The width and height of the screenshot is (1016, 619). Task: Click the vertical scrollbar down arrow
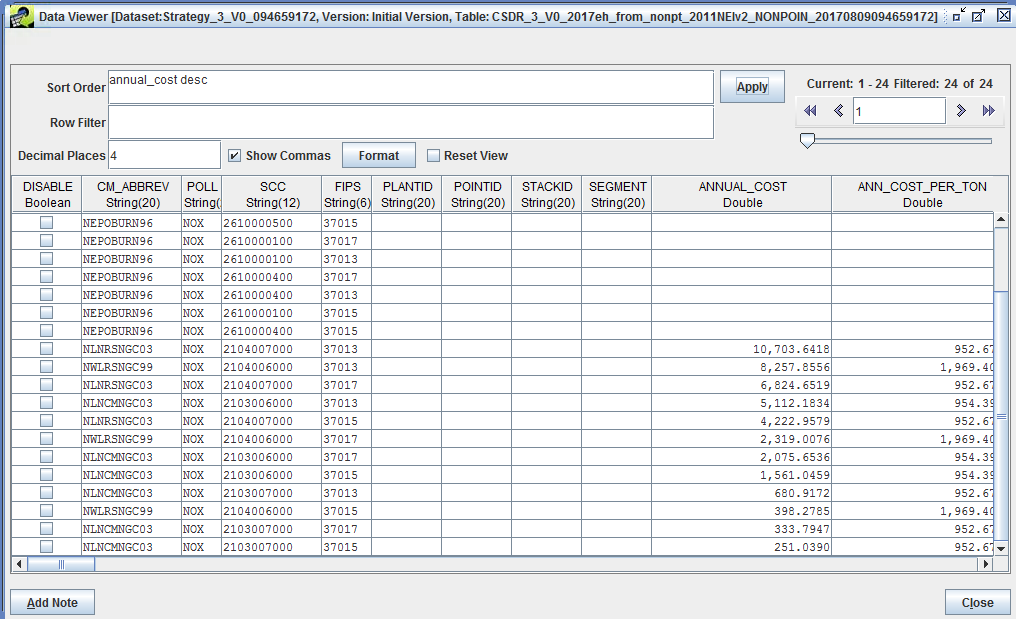coord(1003,547)
